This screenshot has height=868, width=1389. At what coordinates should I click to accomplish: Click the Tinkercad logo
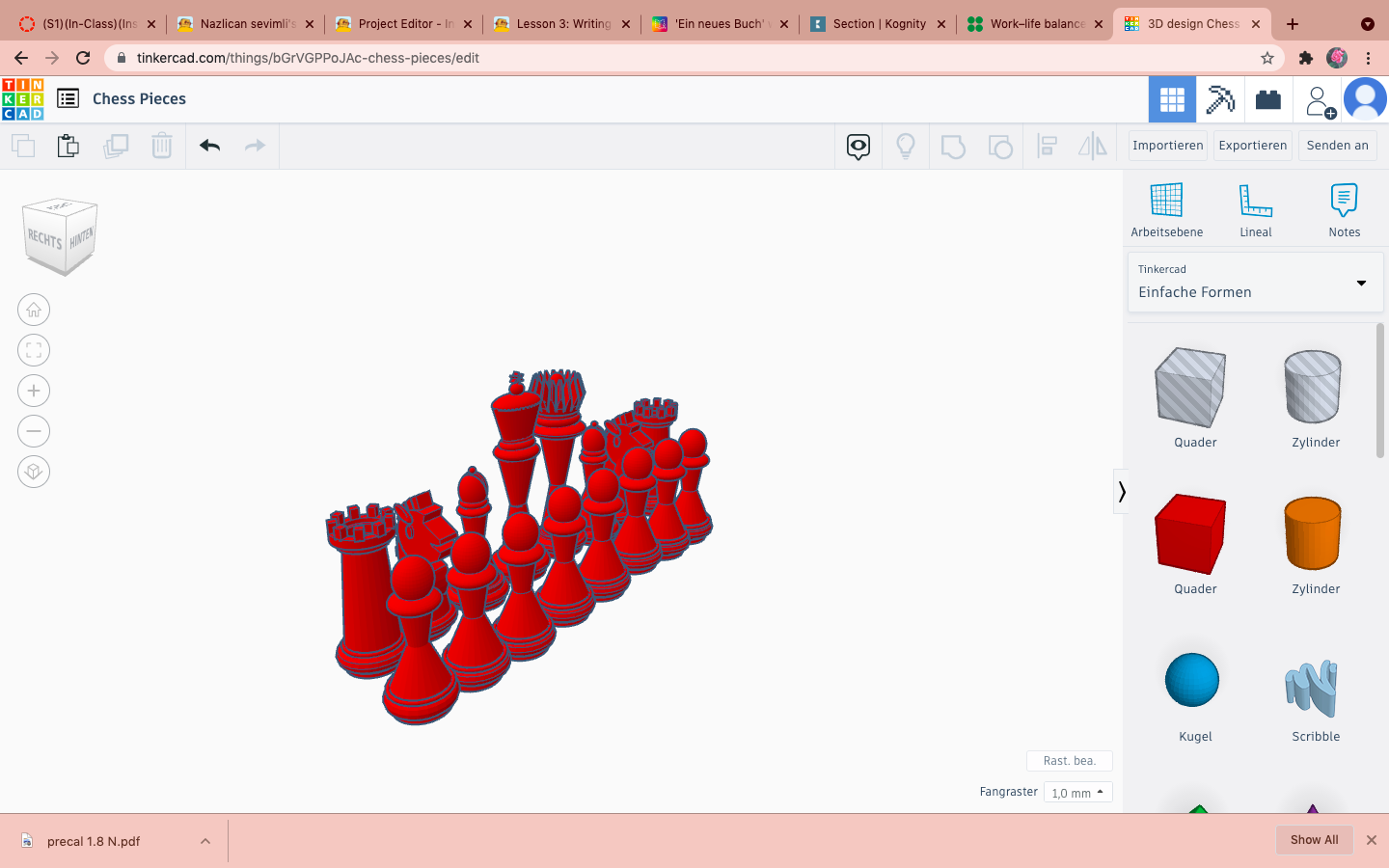click(22, 99)
